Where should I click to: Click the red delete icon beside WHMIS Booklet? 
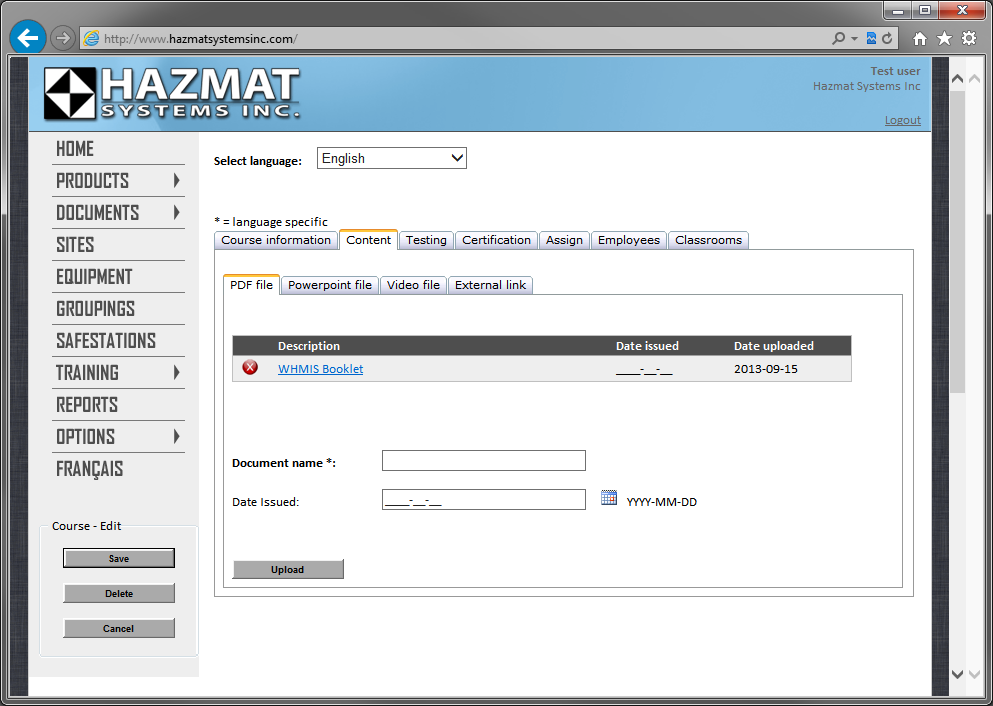click(250, 368)
